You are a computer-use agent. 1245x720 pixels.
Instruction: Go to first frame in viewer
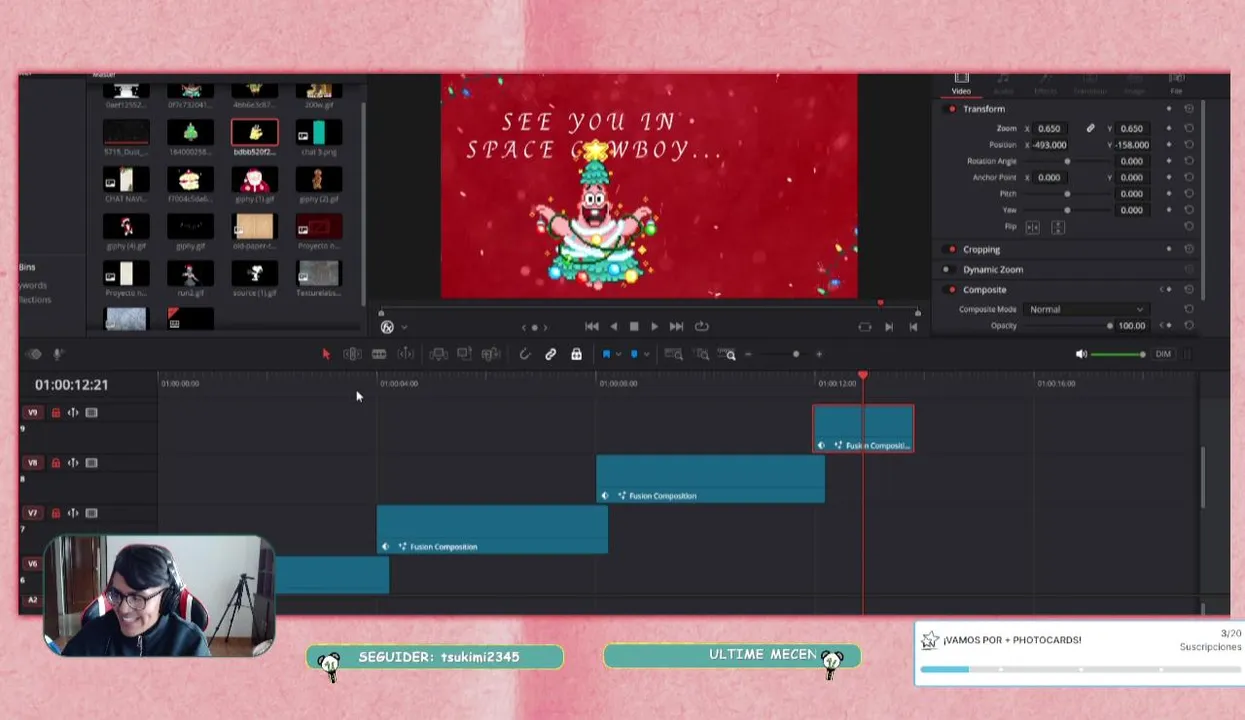click(x=592, y=326)
